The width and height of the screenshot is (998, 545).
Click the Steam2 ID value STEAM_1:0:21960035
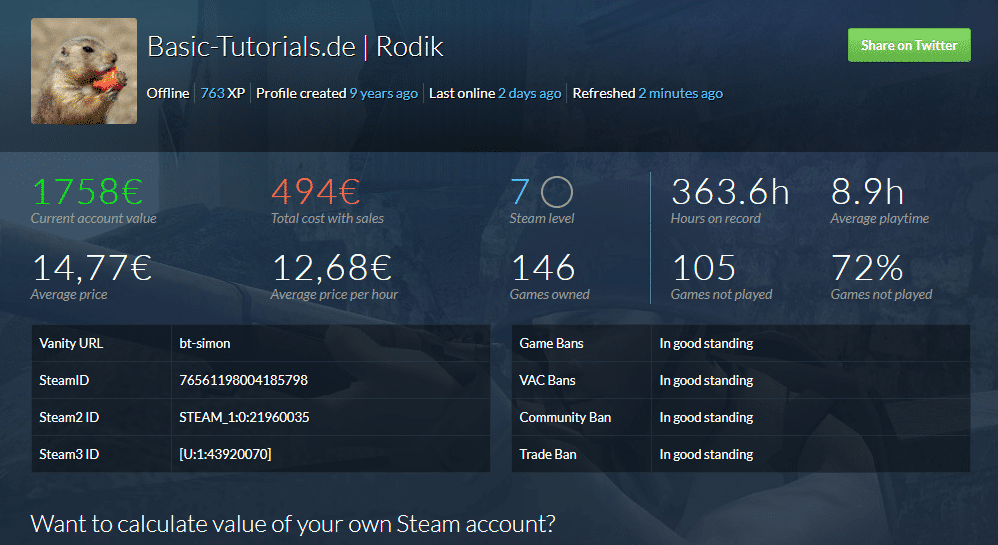[x=244, y=417]
